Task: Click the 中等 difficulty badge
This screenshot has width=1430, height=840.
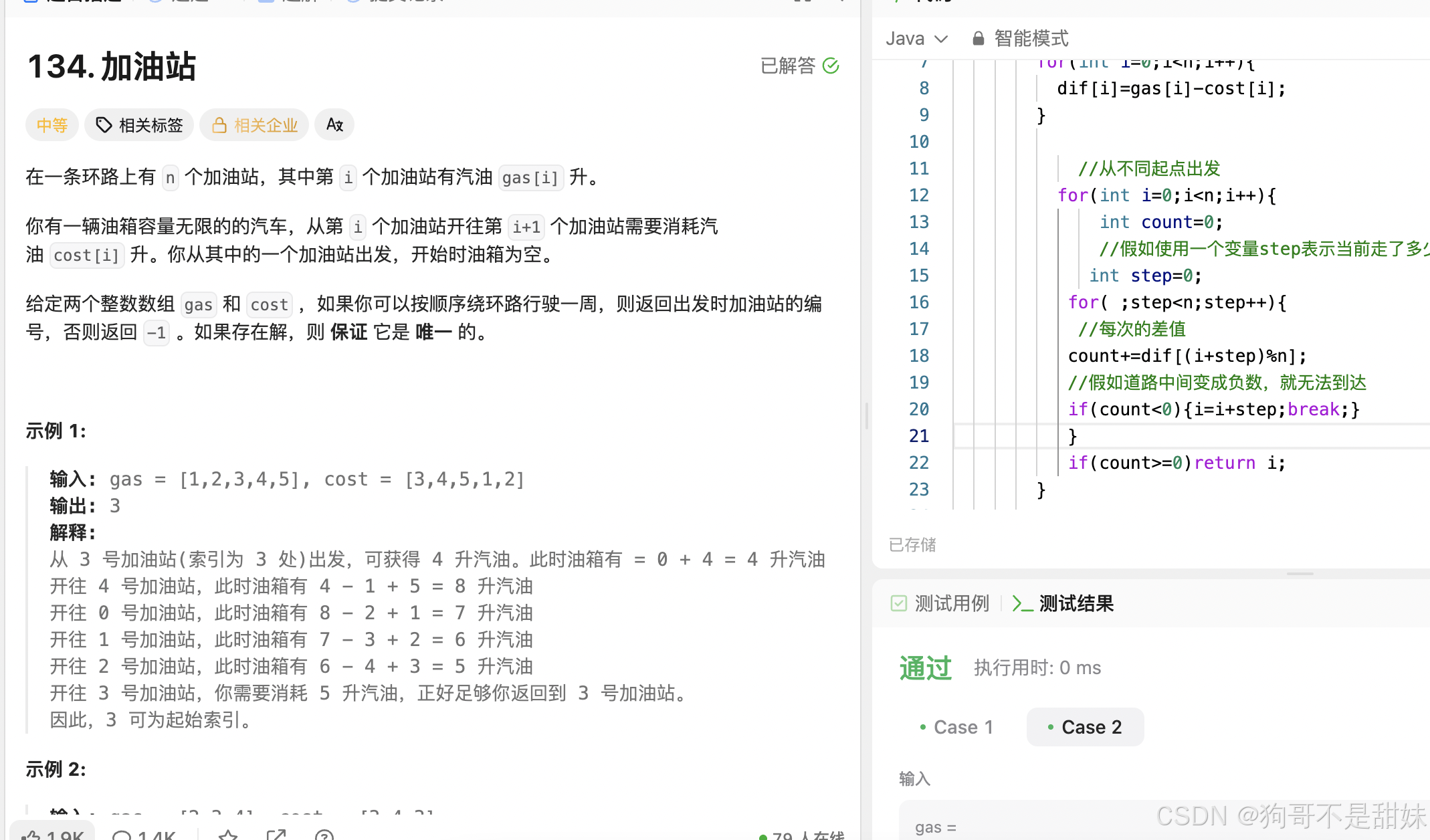Action: (52, 125)
